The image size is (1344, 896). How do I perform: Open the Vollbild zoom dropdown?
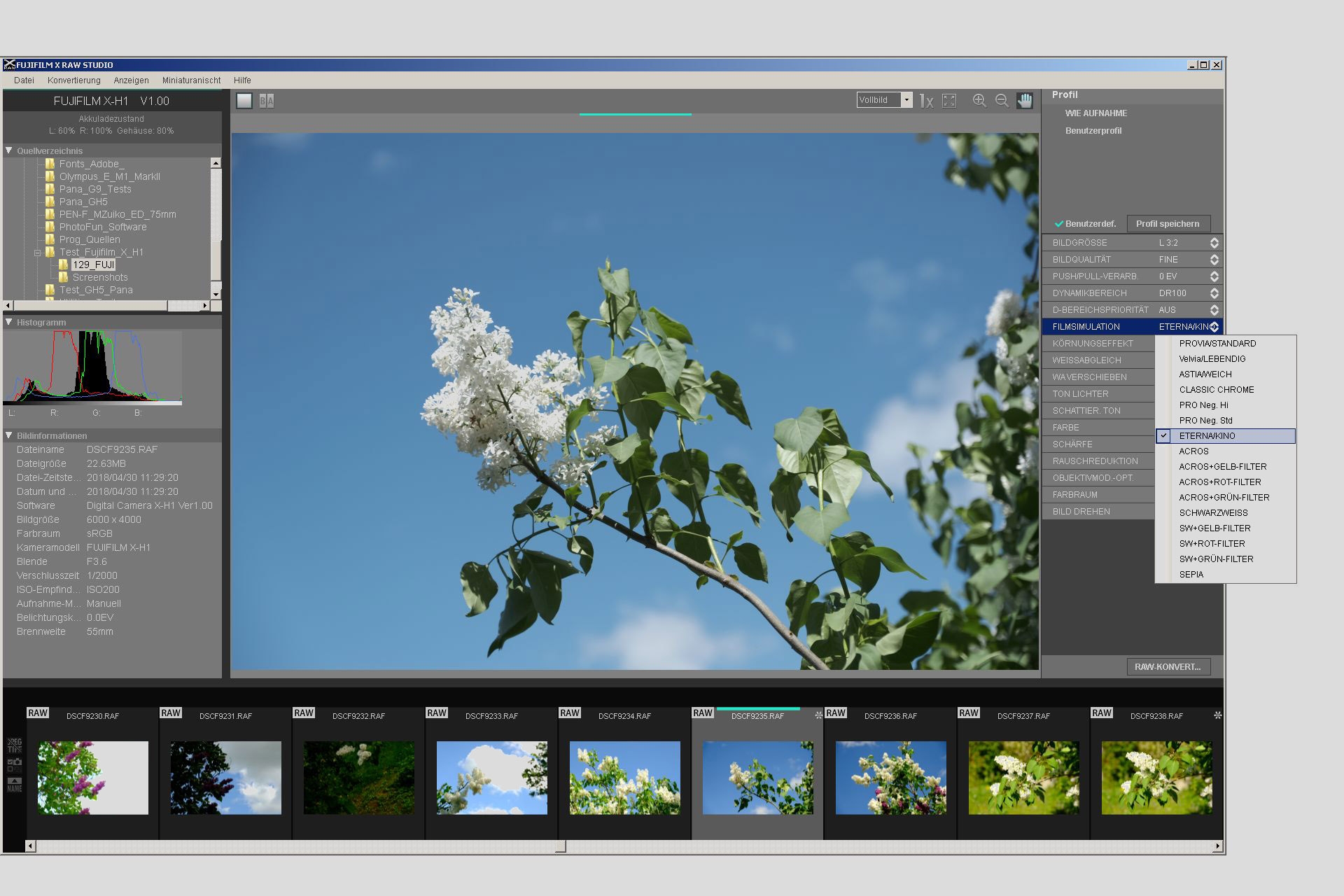coord(906,100)
